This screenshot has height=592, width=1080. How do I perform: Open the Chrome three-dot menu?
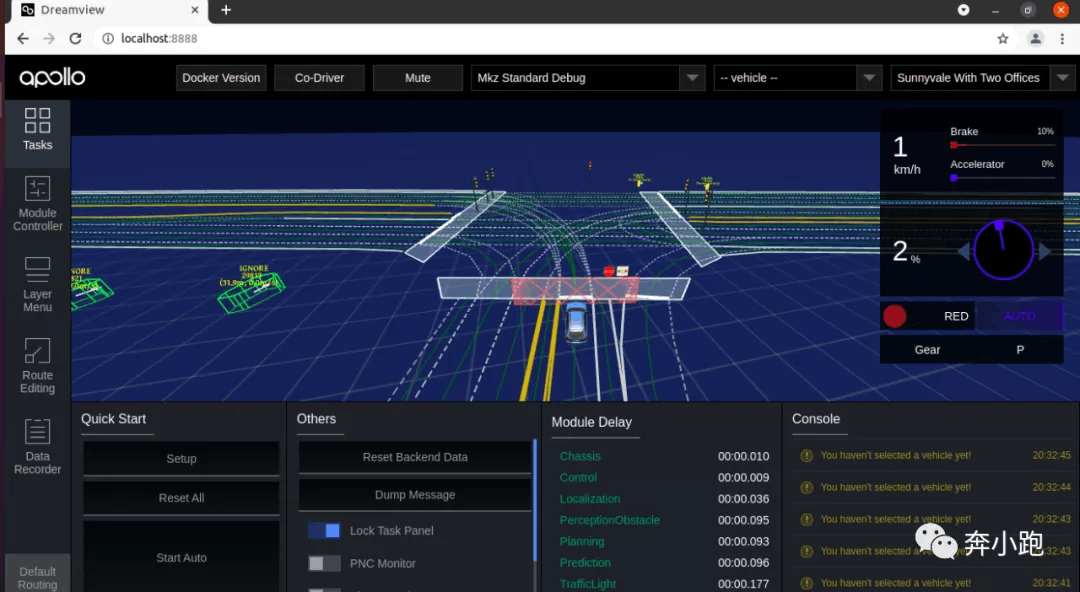(1062, 39)
